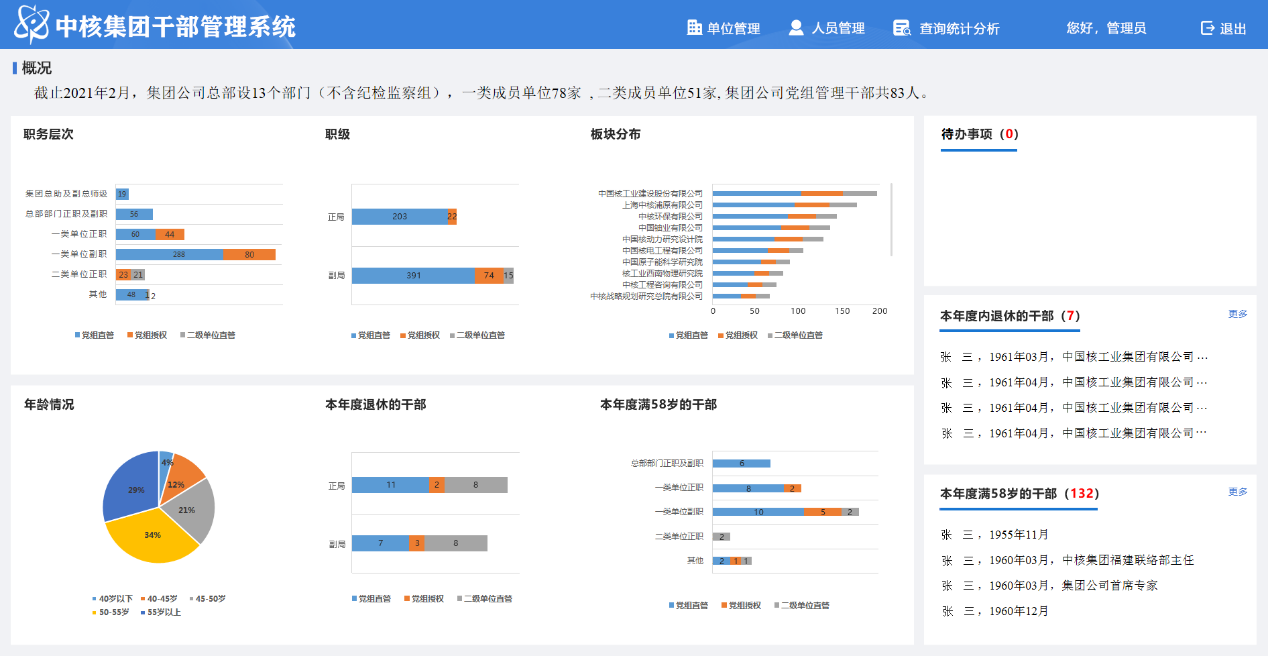Click 中国原子能科学研究院 axis label

(x=662, y=261)
